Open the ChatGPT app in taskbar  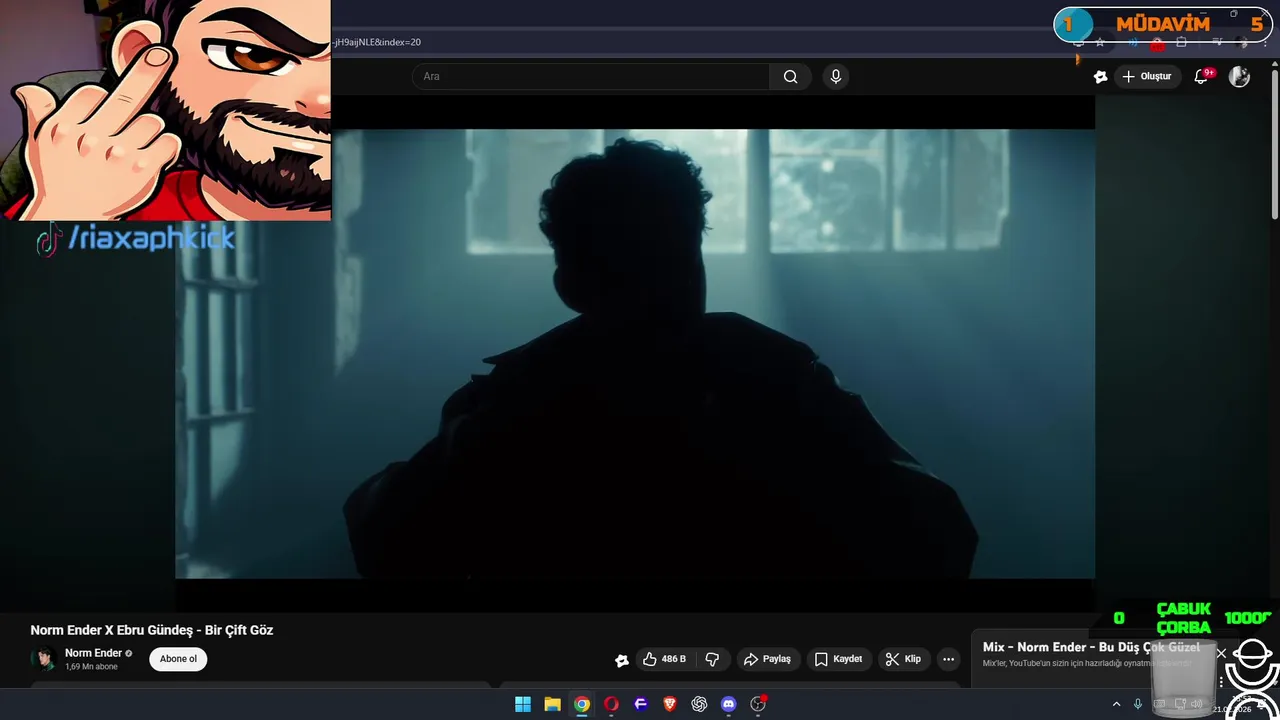pos(699,704)
